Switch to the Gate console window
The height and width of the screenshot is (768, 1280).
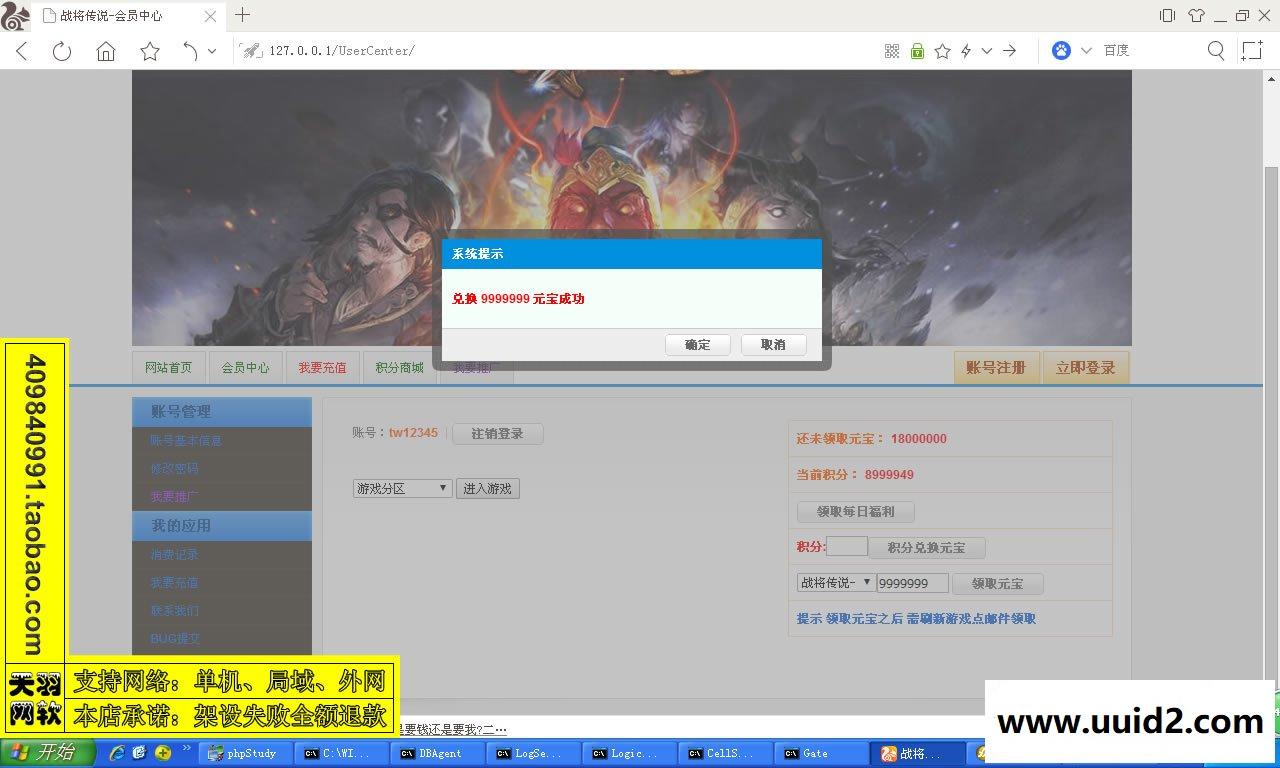pyautogui.click(x=820, y=753)
